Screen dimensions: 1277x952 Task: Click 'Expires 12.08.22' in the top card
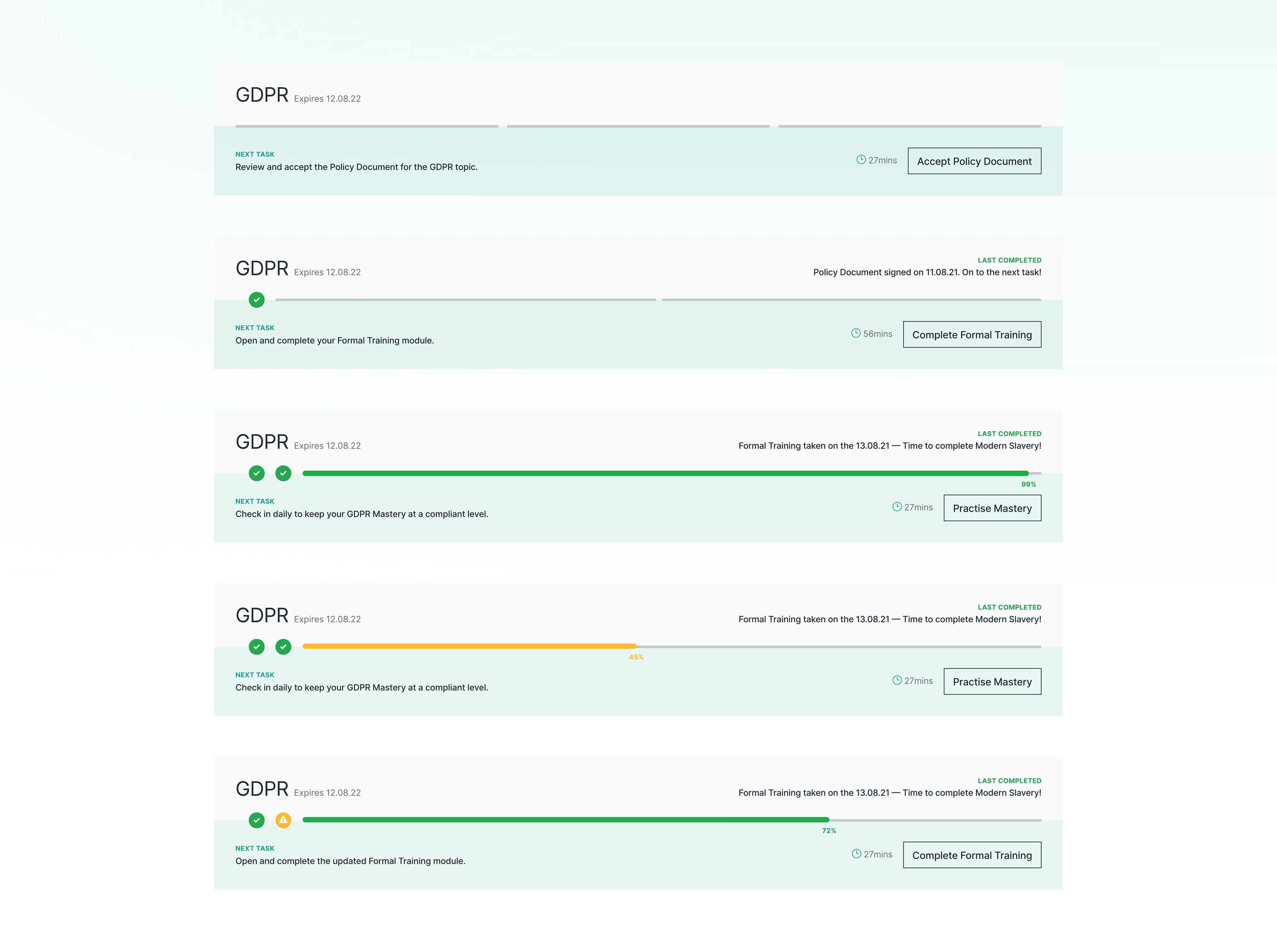click(x=327, y=99)
